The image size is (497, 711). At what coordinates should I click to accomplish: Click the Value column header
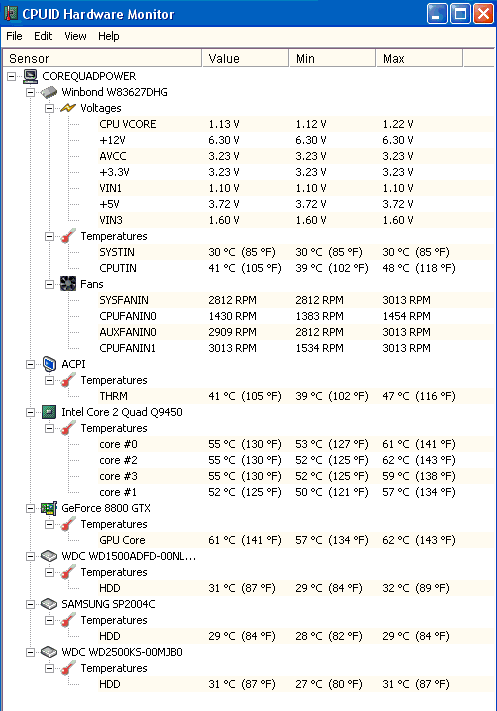tap(245, 58)
